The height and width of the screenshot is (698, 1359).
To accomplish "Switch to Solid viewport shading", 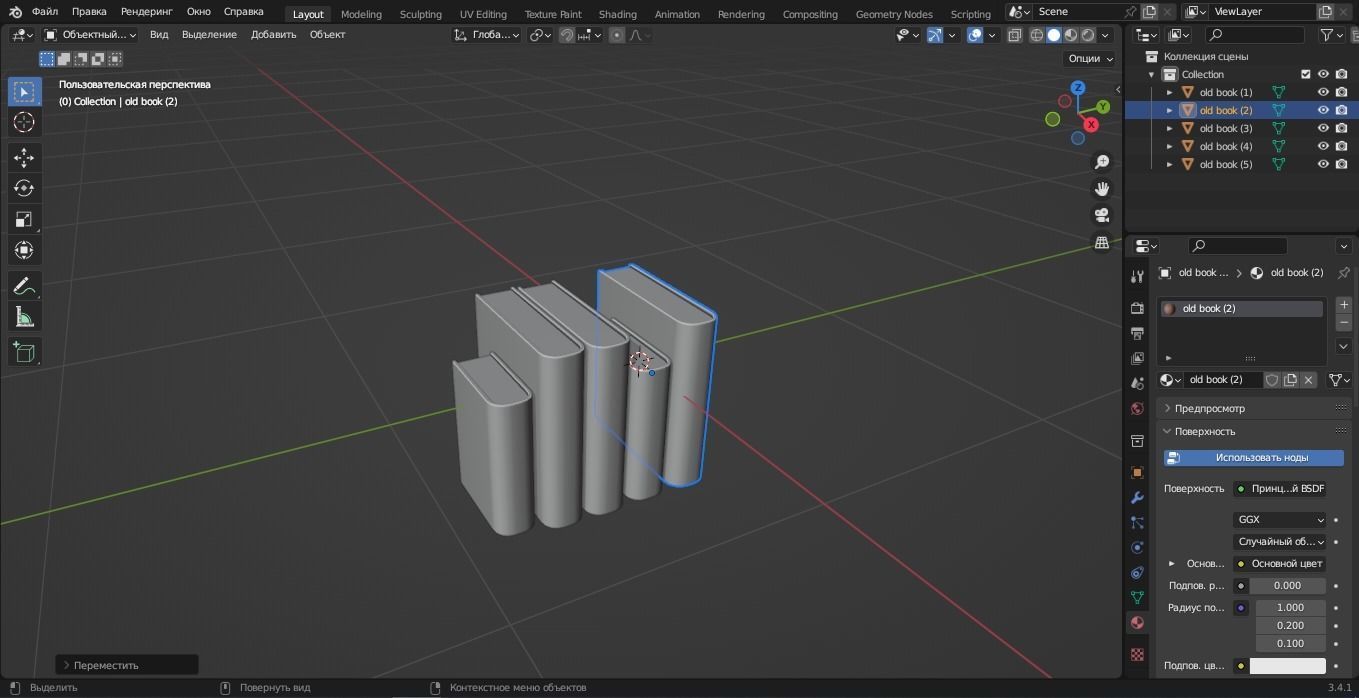I will pyautogui.click(x=1054, y=35).
